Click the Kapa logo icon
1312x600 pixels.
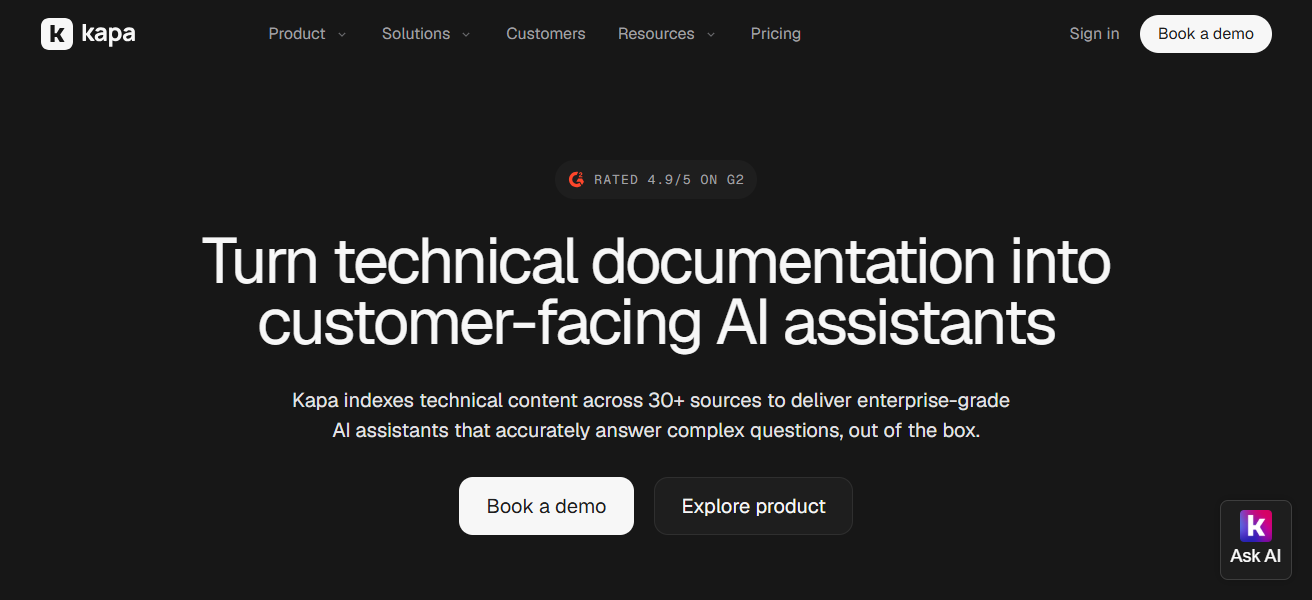pos(57,34)
